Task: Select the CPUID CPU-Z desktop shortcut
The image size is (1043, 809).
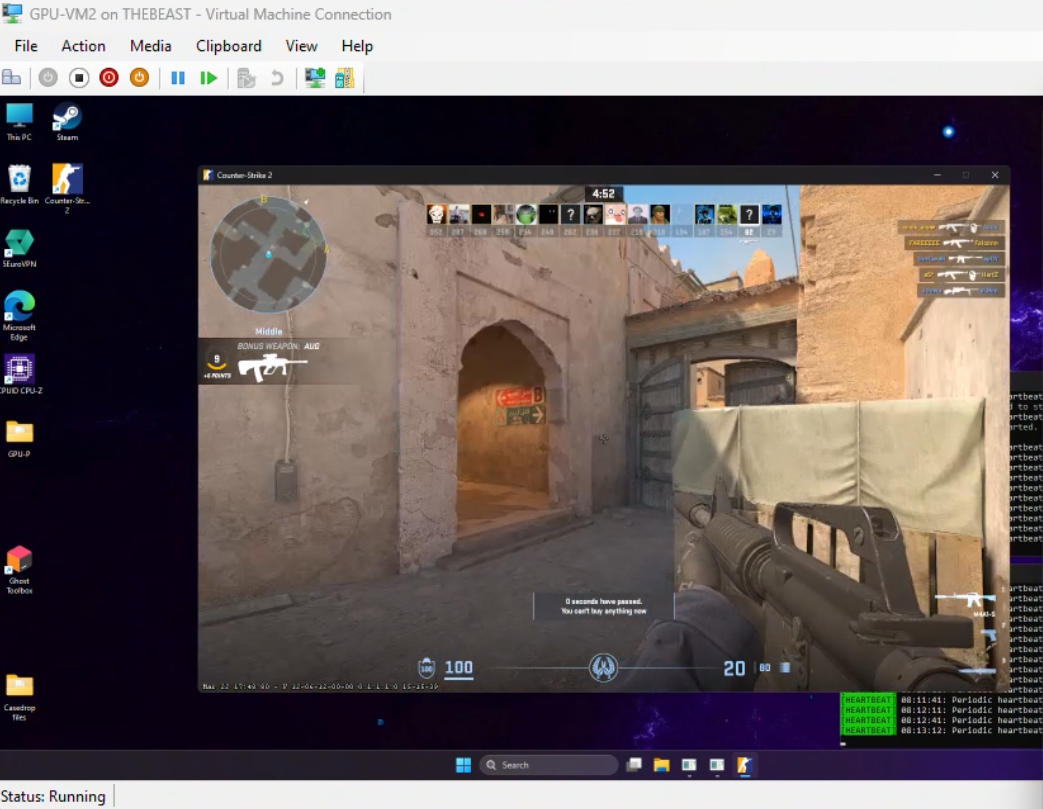Action: point(19,375)
